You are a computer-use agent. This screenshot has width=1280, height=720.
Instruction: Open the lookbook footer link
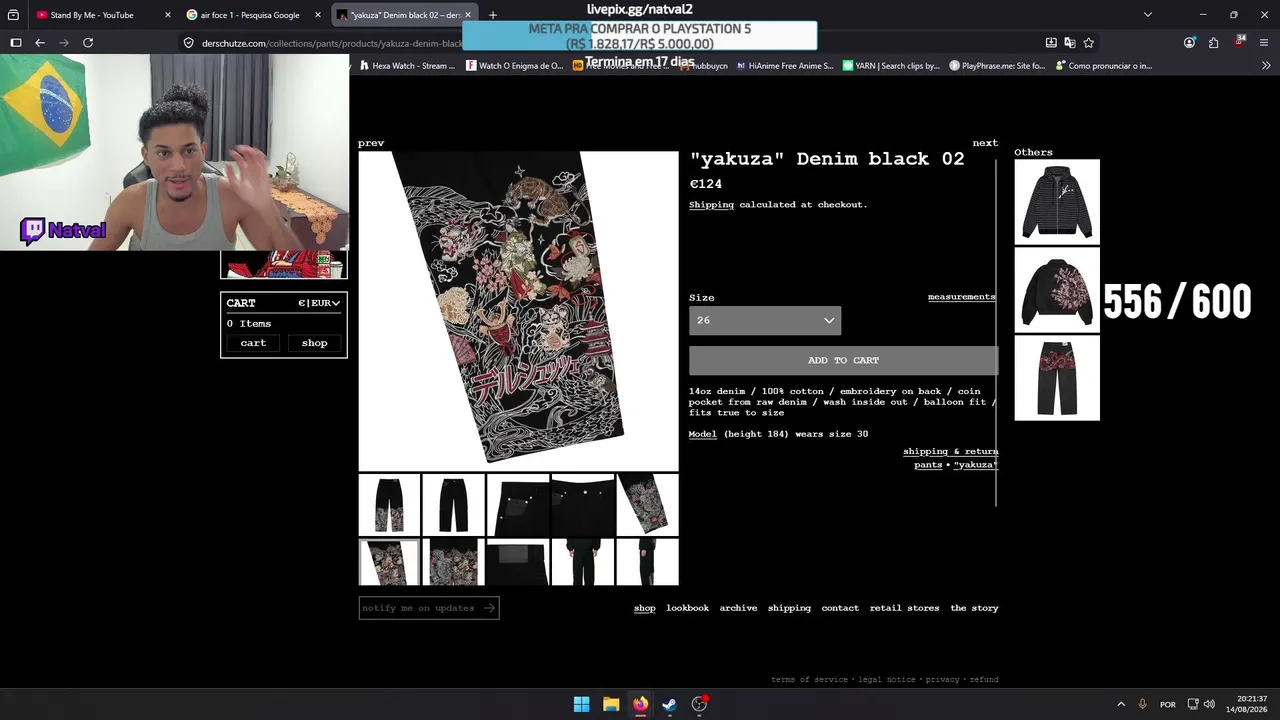tap(688, 608)
